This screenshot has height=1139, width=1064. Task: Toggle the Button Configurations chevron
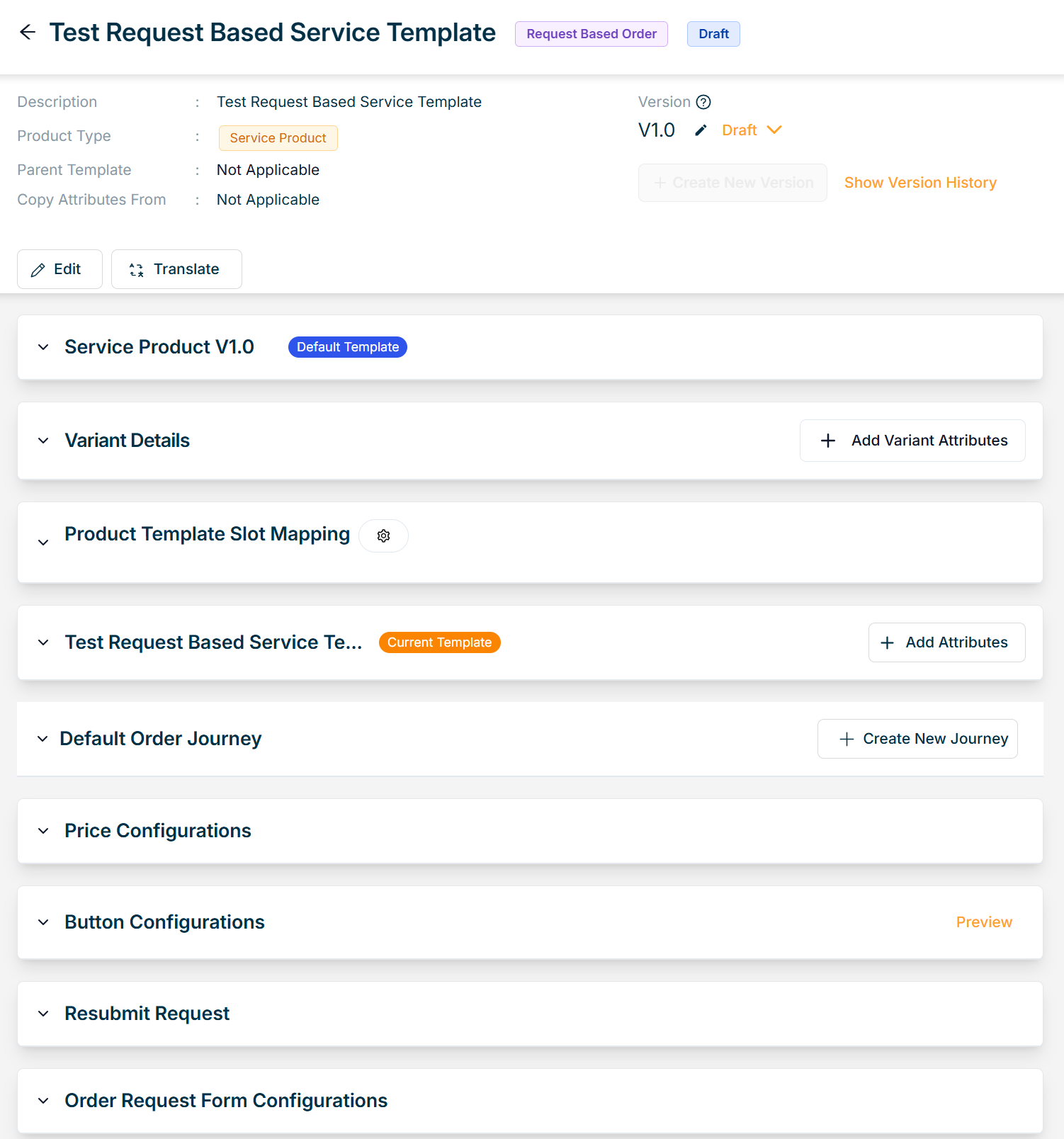click(x=43, y=922)
